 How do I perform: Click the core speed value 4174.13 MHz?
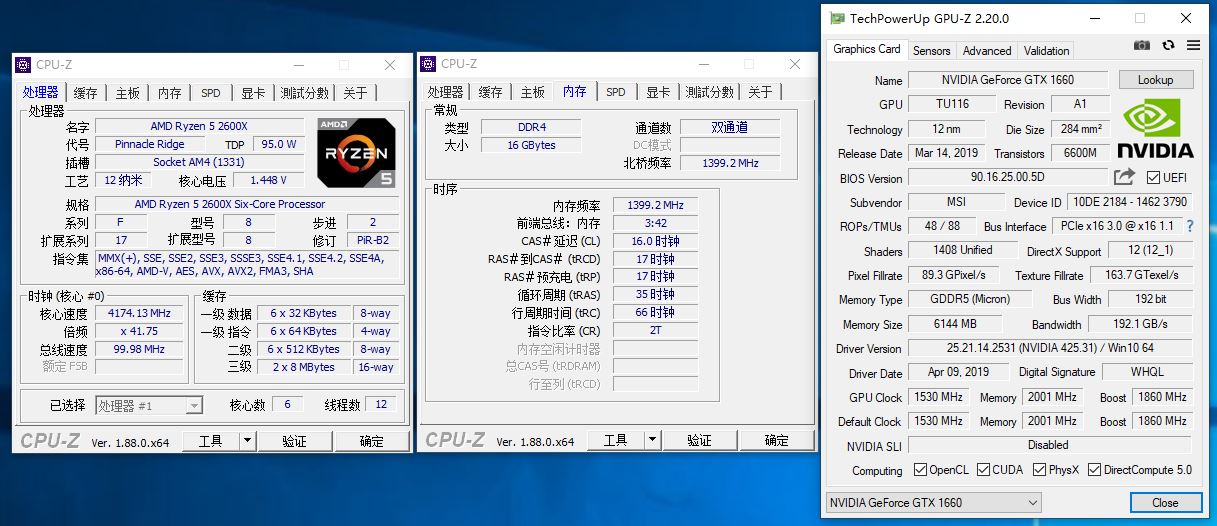click(139, 313)
